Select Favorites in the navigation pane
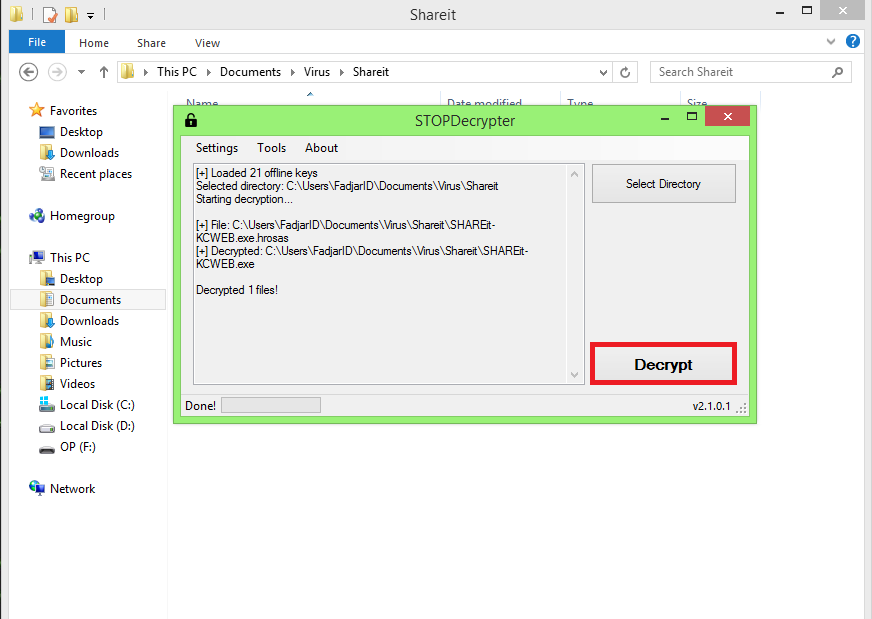 tap(73, 111)
